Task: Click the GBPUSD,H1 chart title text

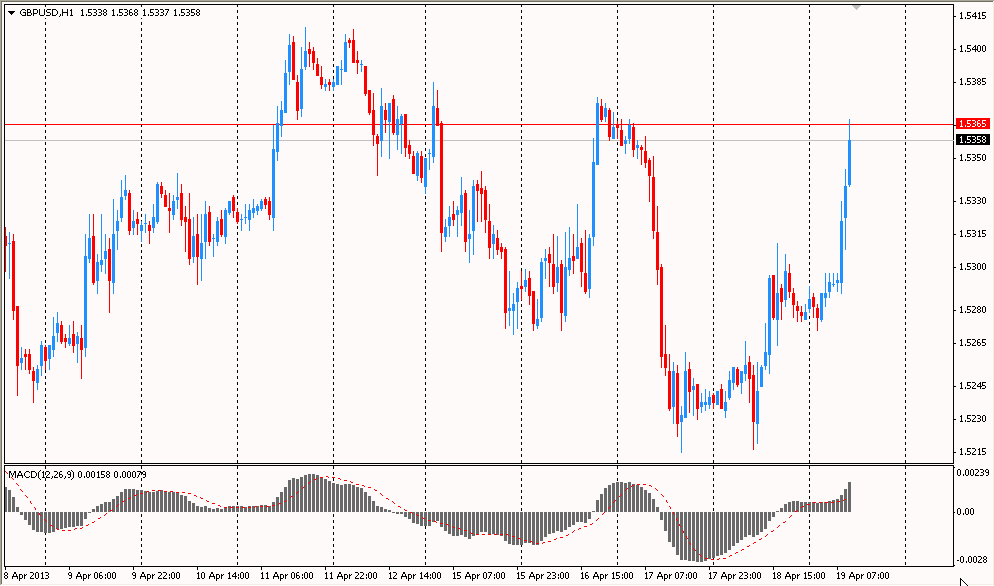Action: tap(45, 12)
